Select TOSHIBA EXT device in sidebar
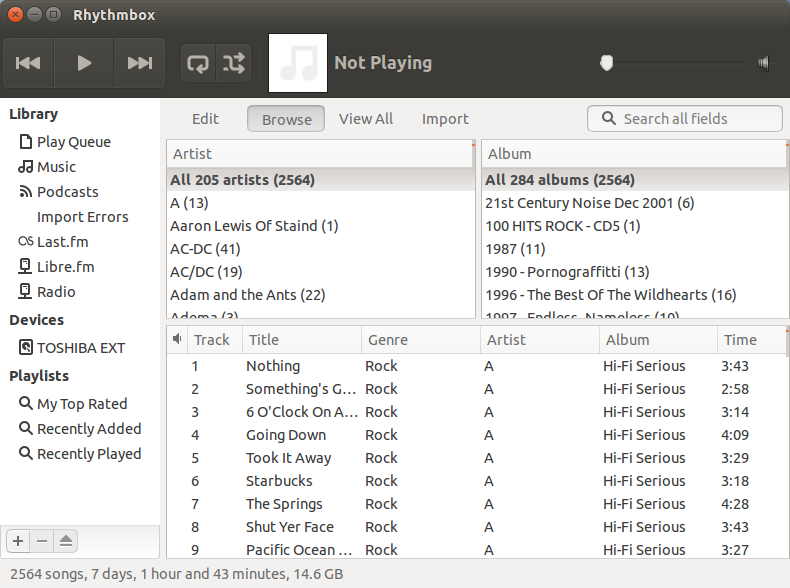Screen dimensions: 790x588 click(80, 348)
